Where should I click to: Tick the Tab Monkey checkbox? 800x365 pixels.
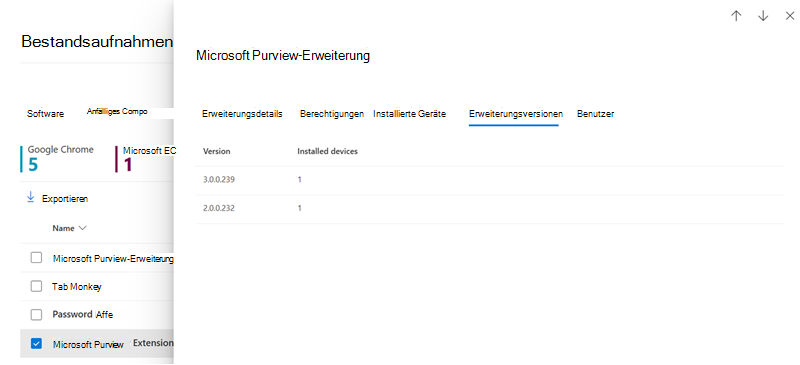coord(36,286)
